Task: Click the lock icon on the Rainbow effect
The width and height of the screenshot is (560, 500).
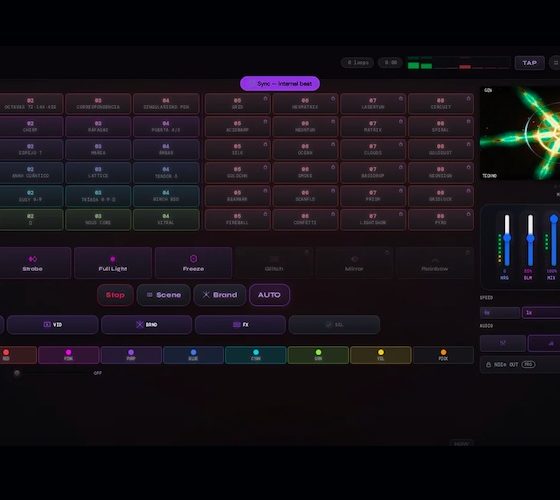Action: [x=468, y=252]
